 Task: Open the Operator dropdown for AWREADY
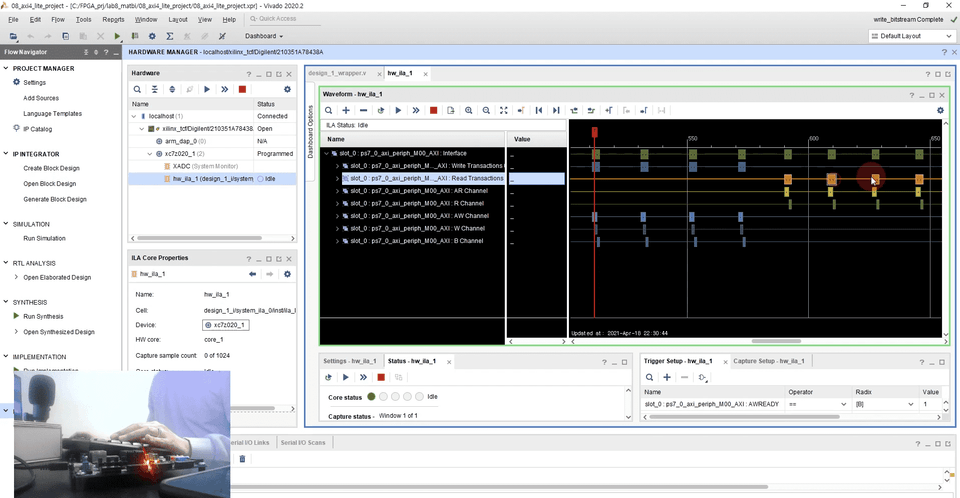(842, 405)
